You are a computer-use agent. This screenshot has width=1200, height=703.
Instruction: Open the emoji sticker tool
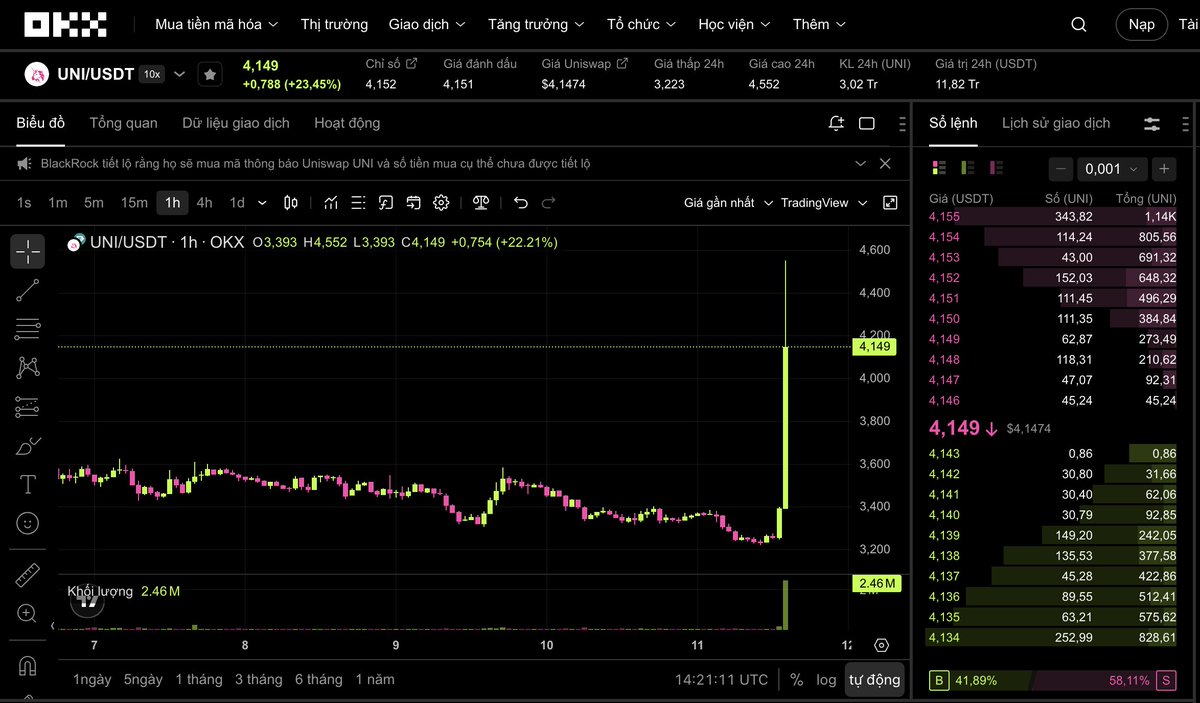[x=28, y=523]
